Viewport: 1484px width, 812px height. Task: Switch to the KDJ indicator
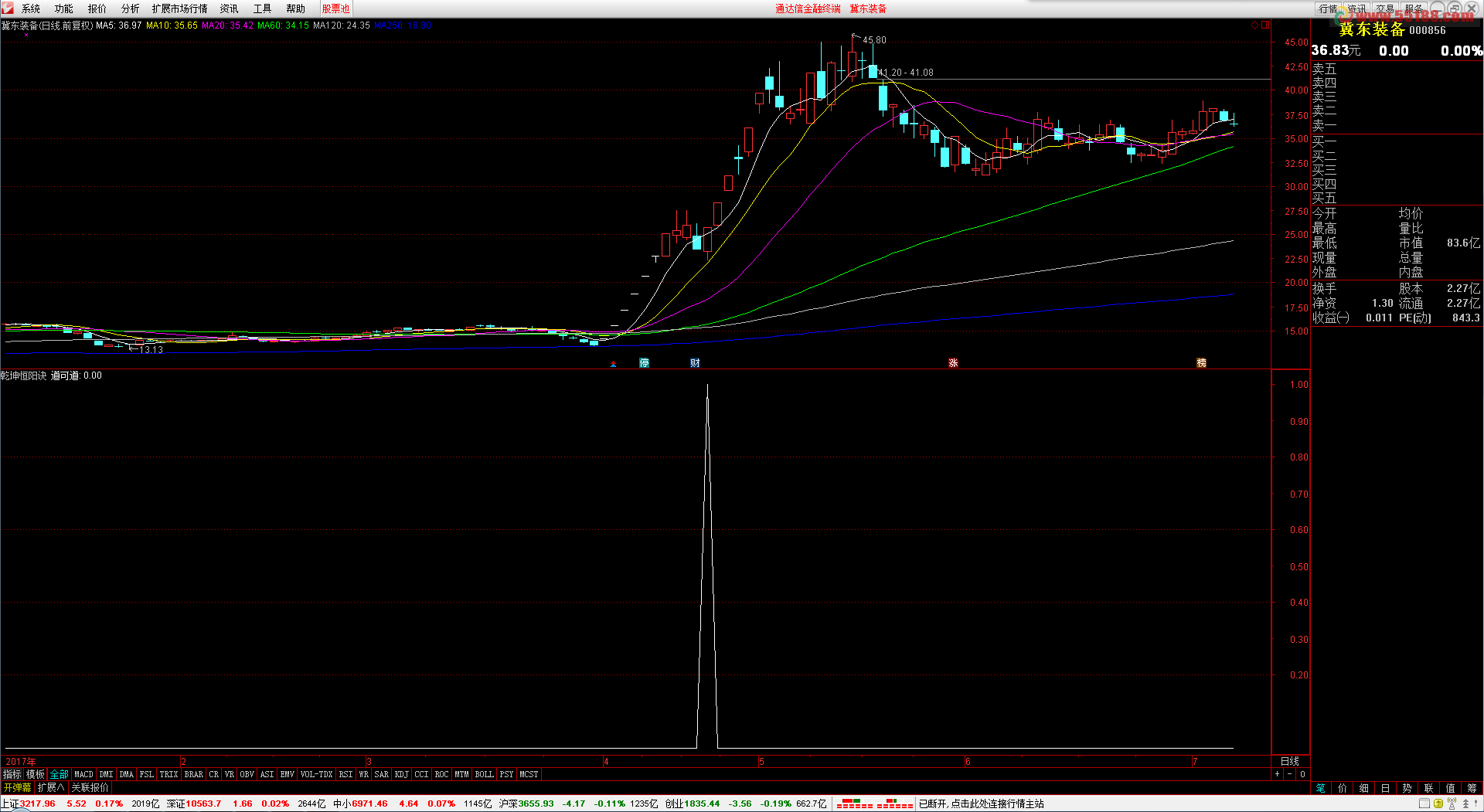[x=402, y=774]
